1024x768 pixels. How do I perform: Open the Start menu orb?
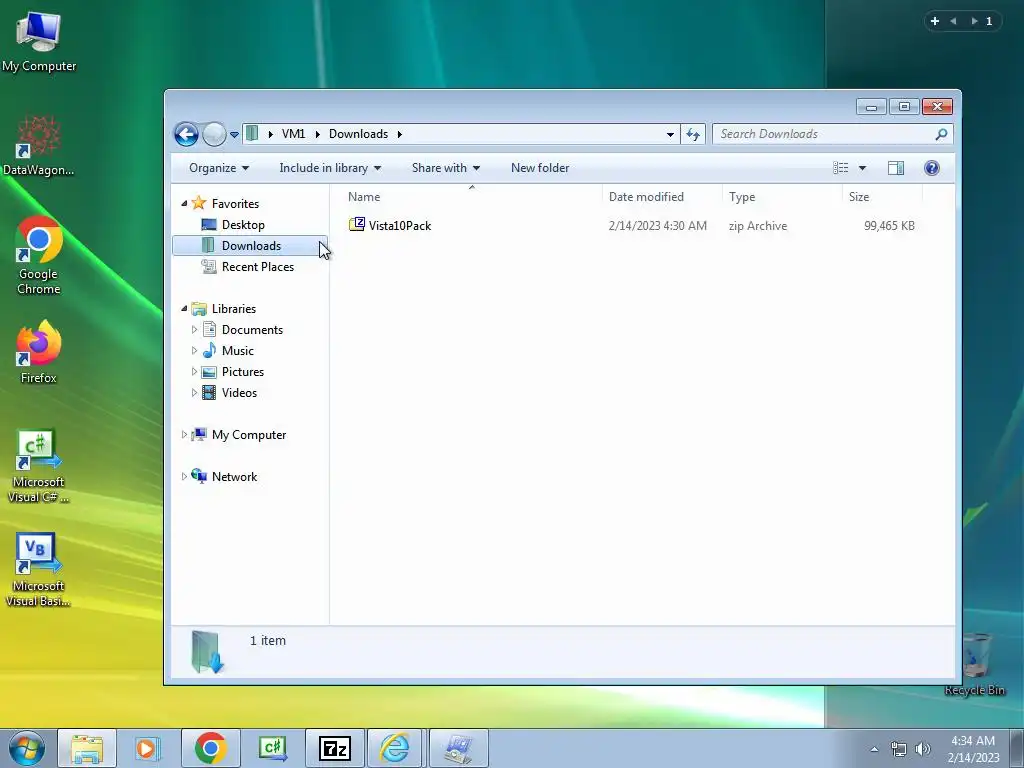[x=26, y=748]
